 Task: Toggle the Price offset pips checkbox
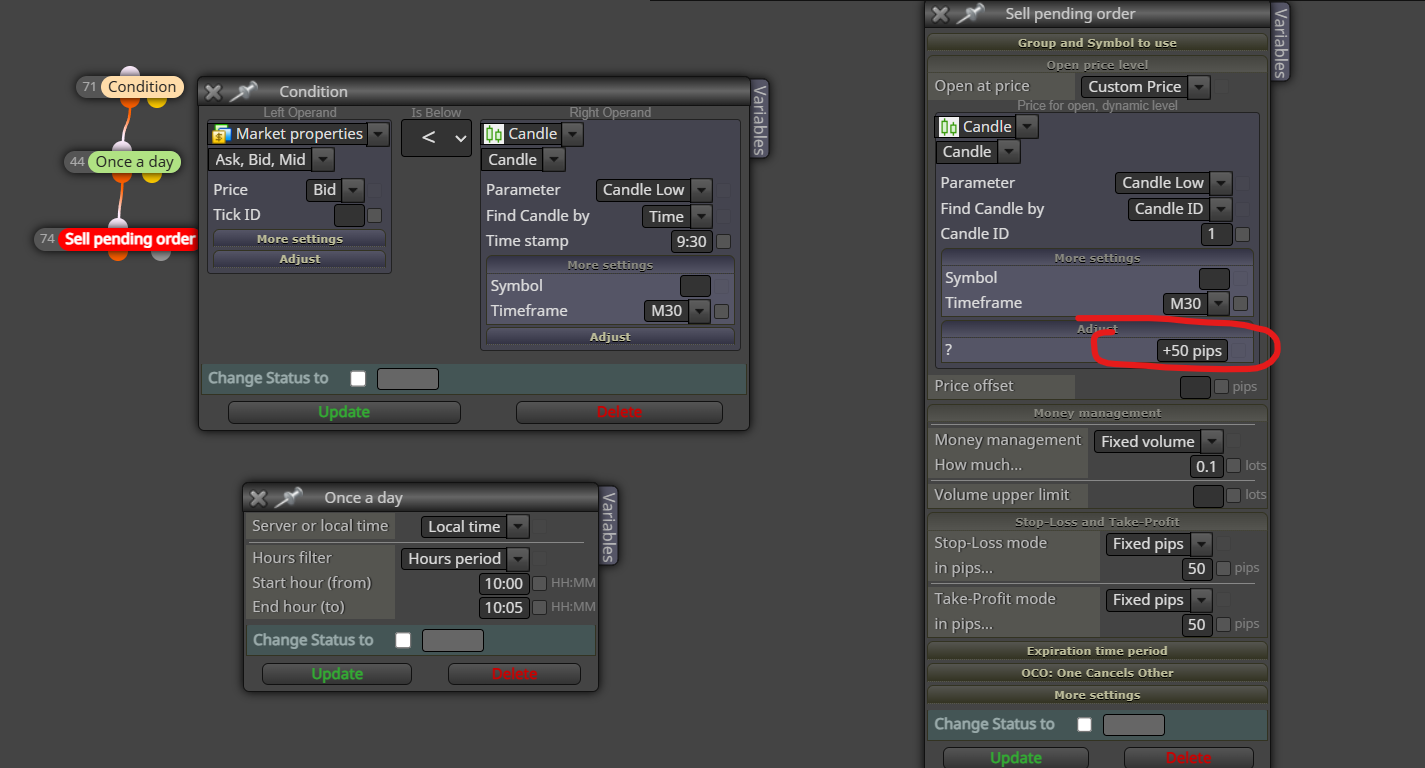1221,386
